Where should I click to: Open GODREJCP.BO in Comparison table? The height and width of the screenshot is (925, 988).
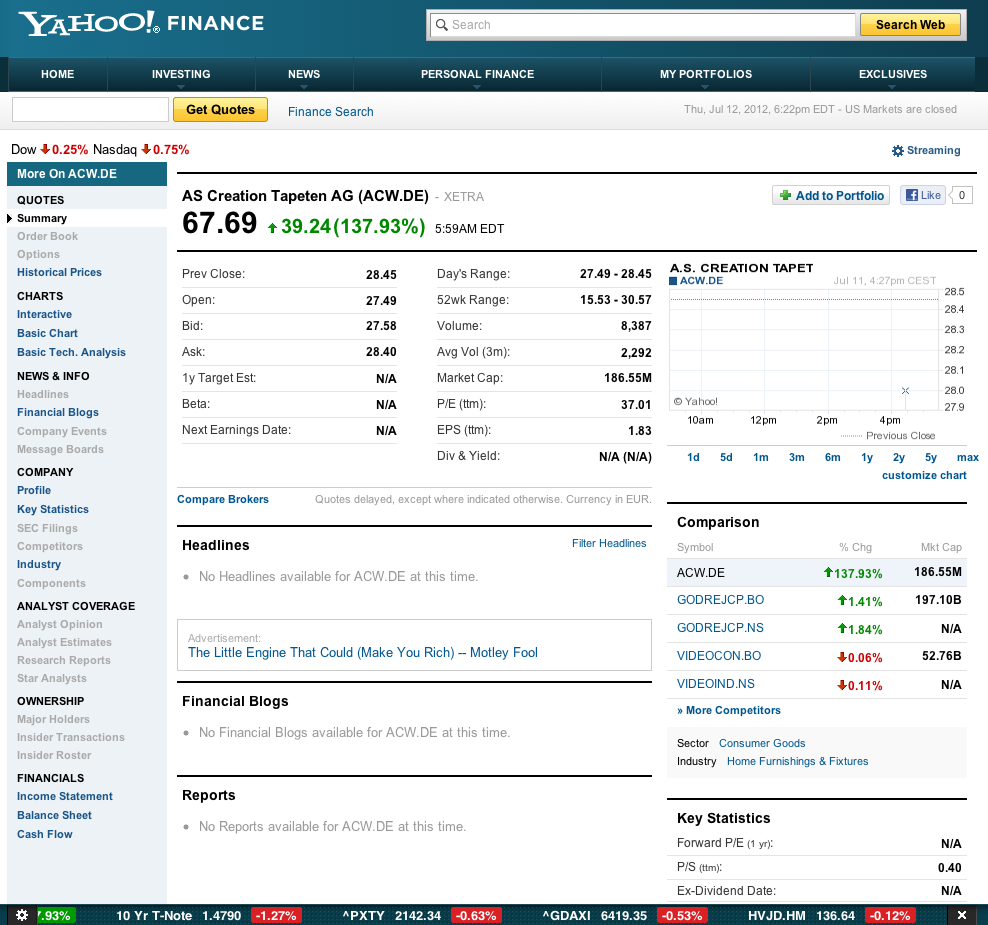(720, 600)
